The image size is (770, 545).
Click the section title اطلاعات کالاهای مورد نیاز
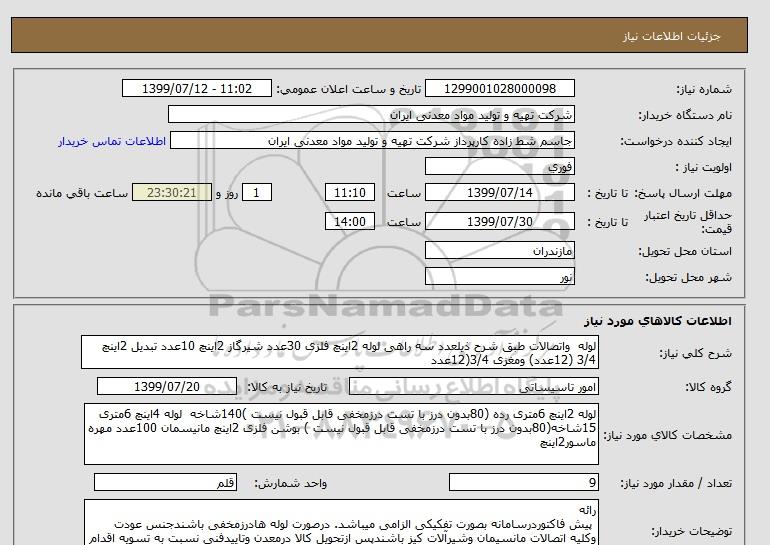658,321
